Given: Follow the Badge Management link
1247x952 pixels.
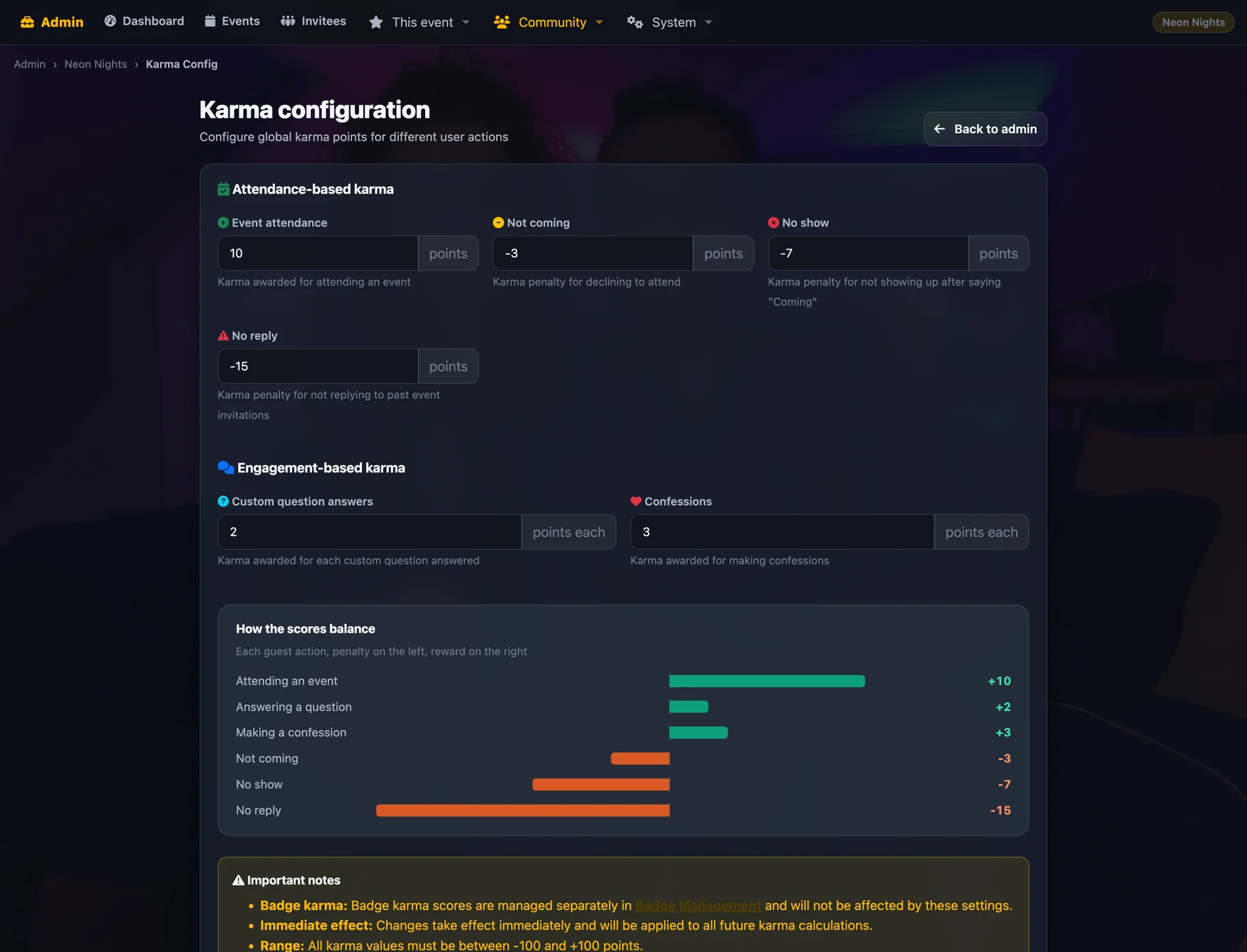Looking at the screenshot, I should [698, 905].
